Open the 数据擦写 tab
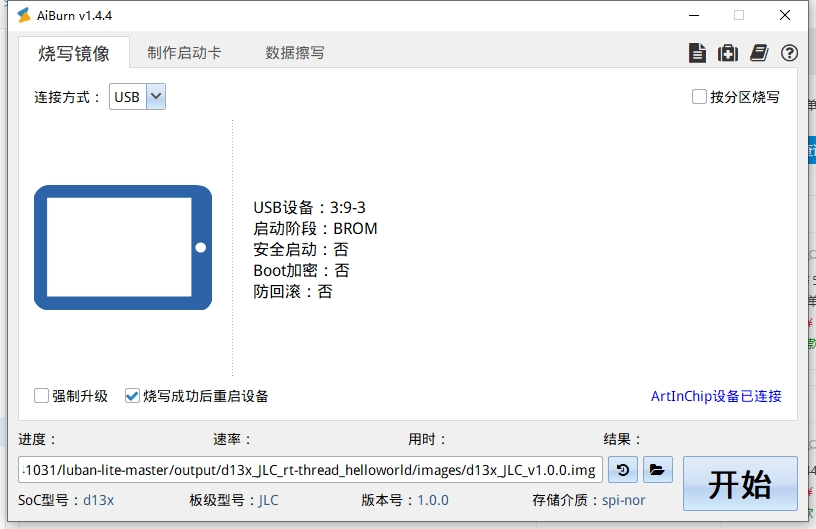The height and width of the screenshot is (529, 816). pos(294,53)
